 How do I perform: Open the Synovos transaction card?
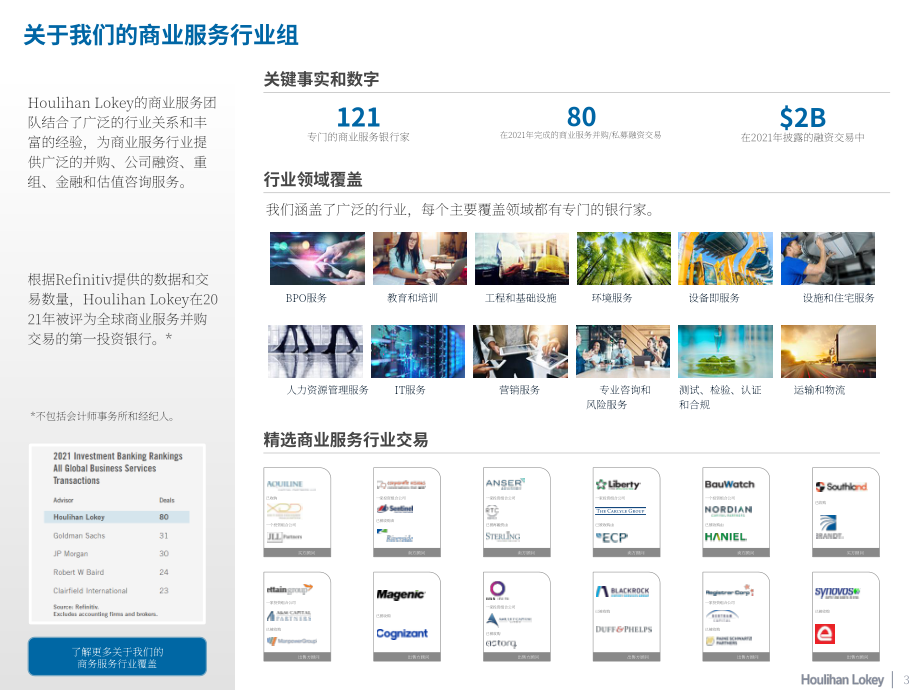(845, 617)
